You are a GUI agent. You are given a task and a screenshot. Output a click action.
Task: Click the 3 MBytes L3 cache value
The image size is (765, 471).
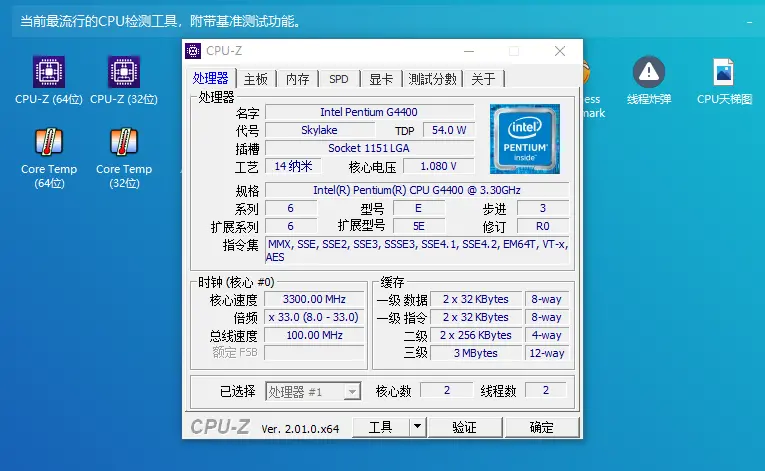click(476, 353)
